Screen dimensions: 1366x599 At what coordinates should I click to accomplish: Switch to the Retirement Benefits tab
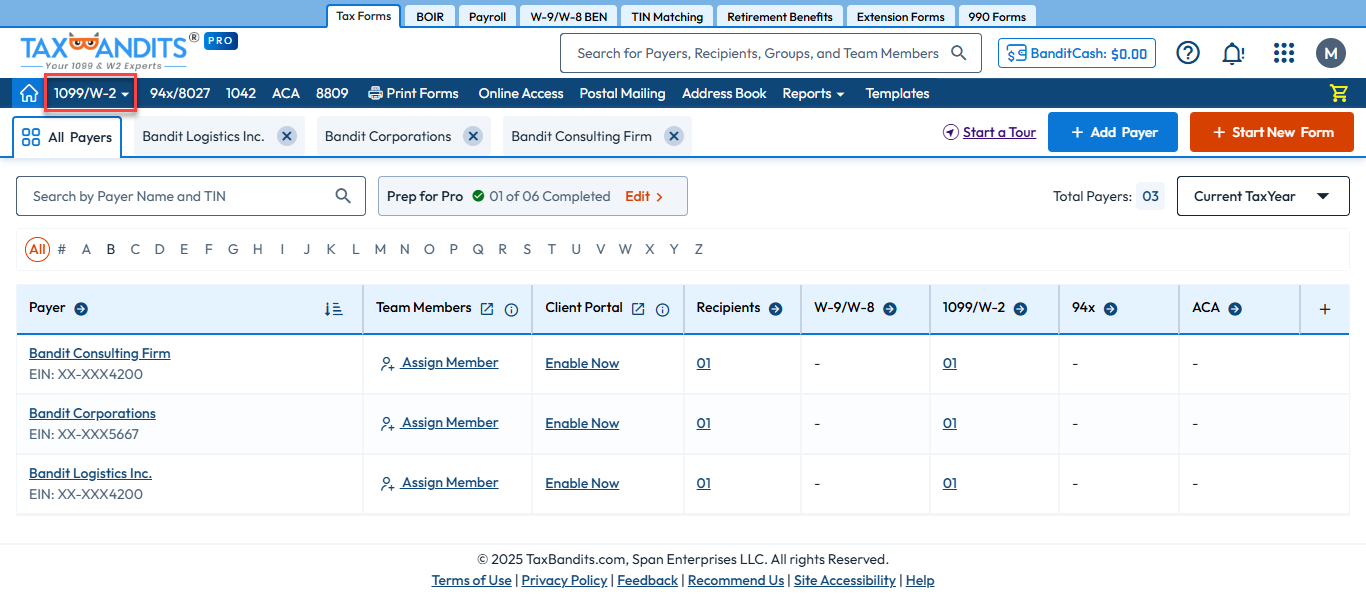(780, 16)
